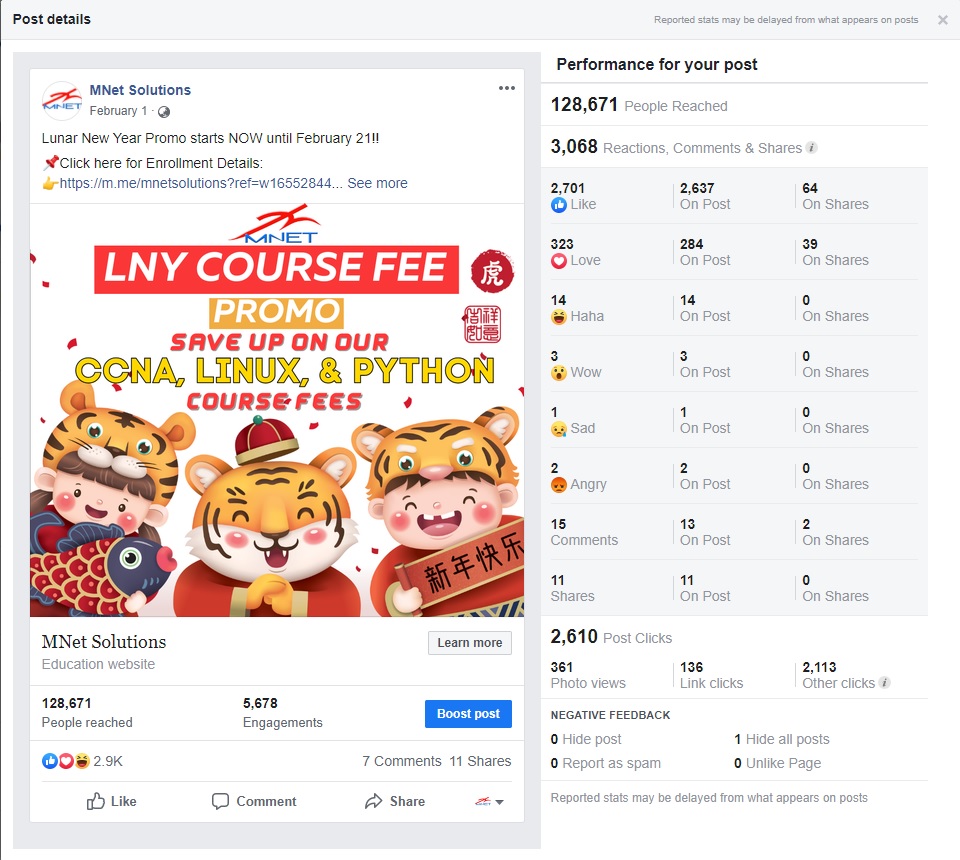Expand post text with See more
Screen dimensions: 960x860
click(377, 183)
